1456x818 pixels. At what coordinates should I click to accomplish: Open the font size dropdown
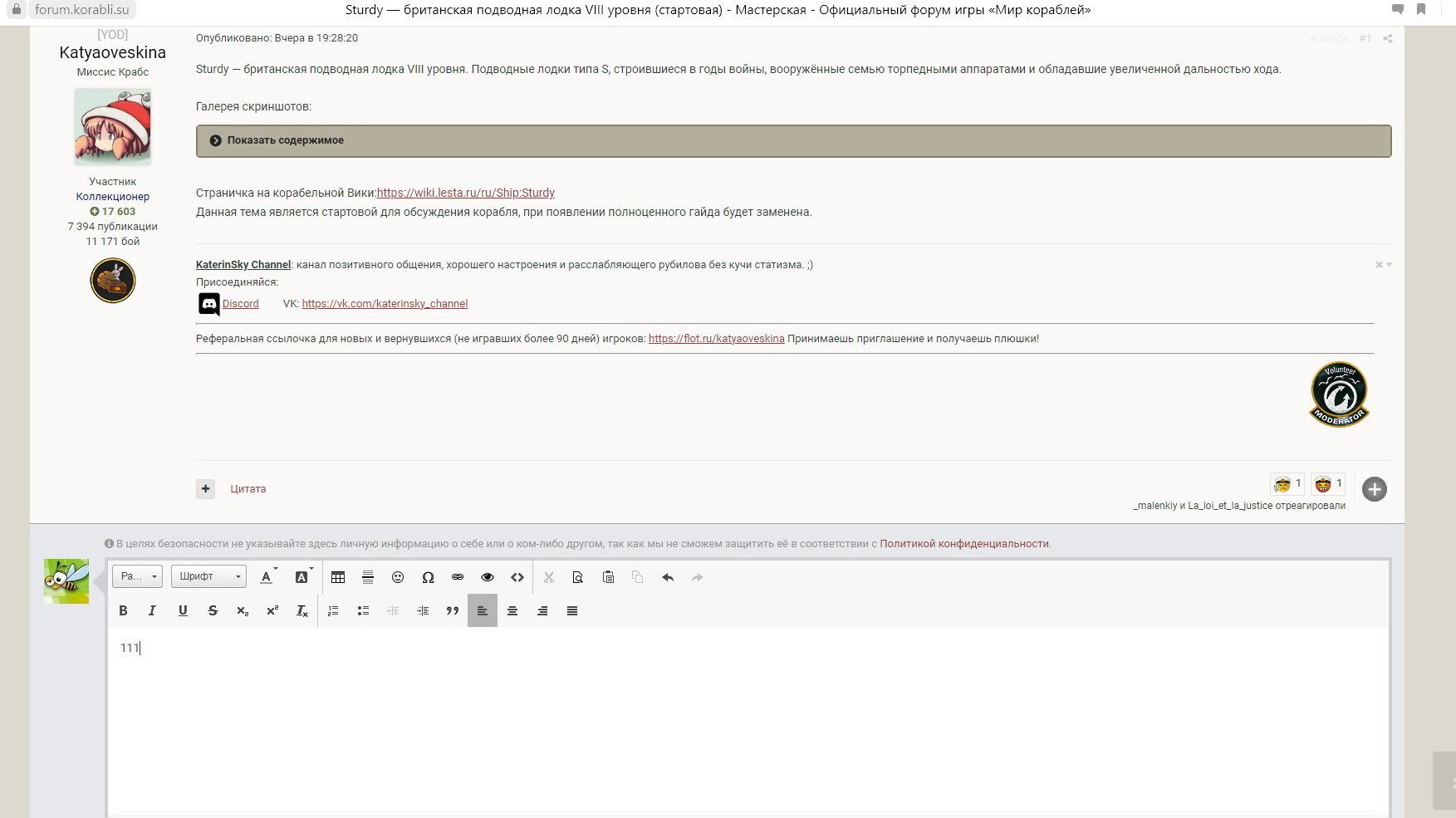coord(137,576)
